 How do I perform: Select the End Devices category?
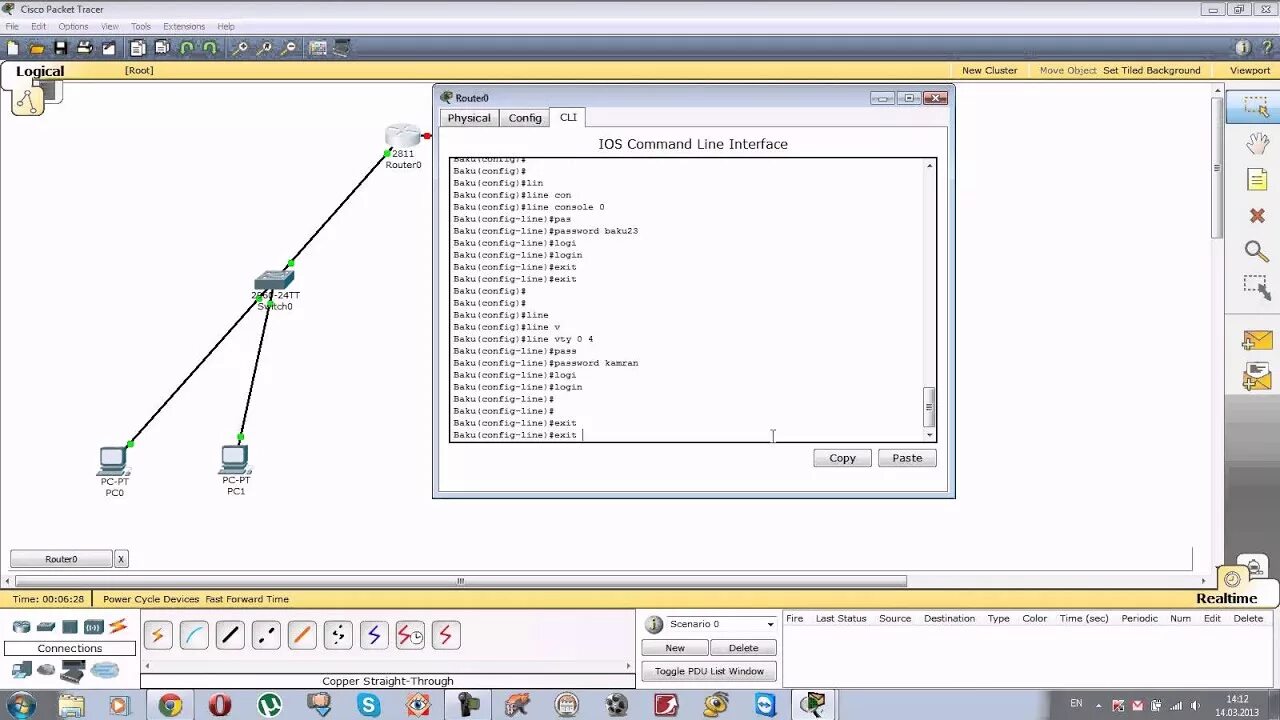(21, 670)
